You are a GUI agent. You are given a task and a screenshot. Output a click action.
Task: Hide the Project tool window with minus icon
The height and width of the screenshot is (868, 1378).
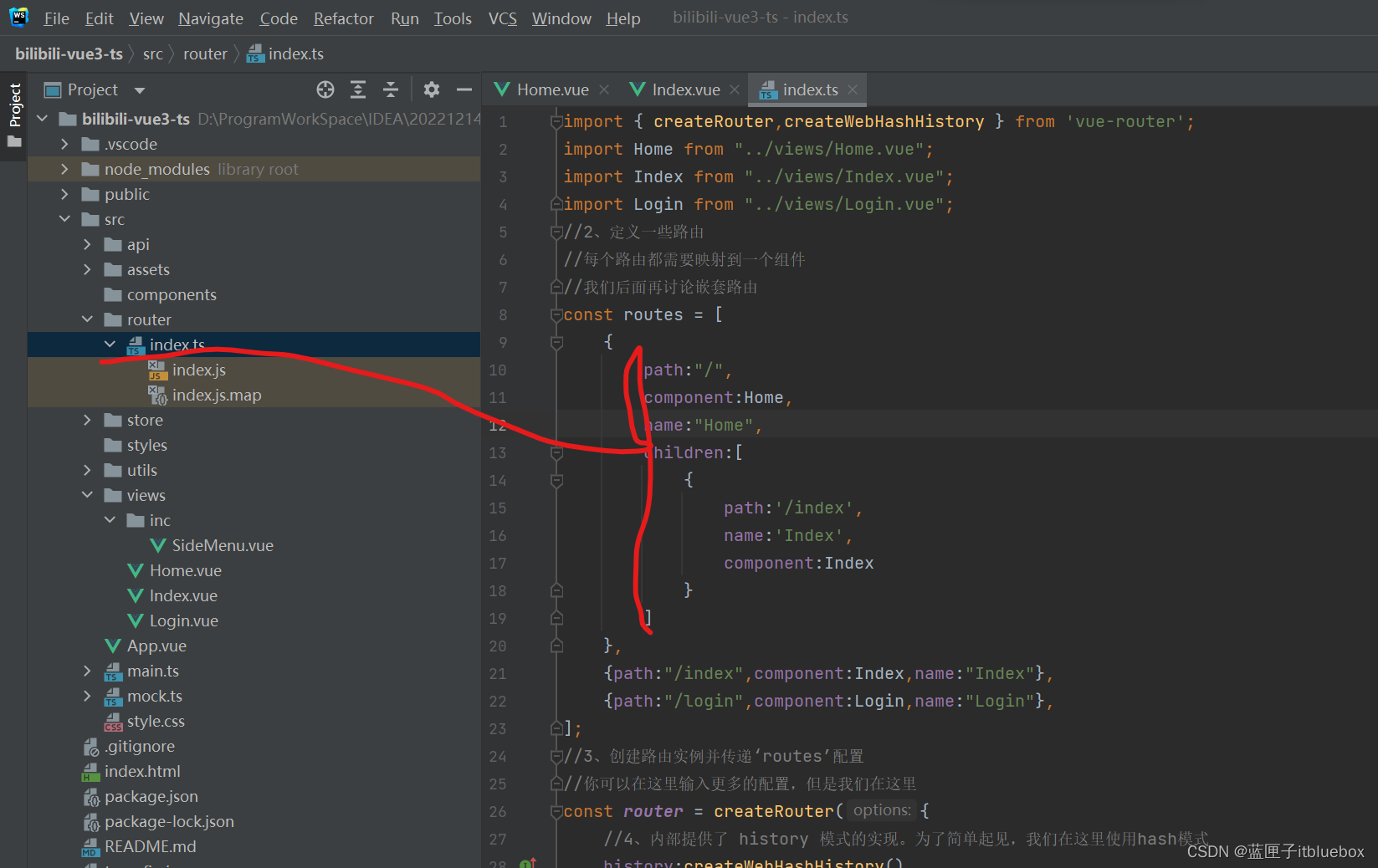point(464,89)
